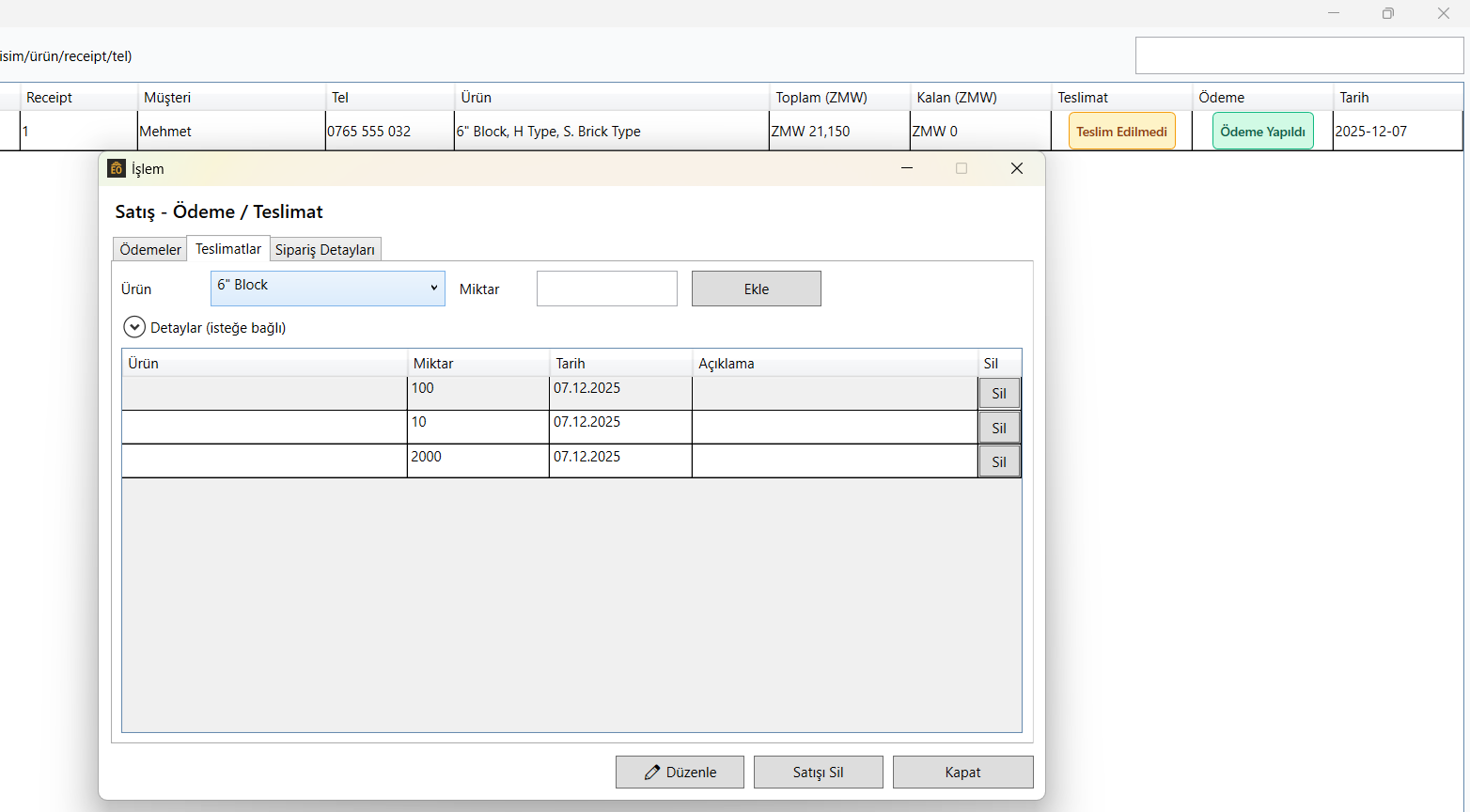The width and height of the screenshot is (1470, 812).
Task: Click the Ekle button
Action: pyautogui.click(x=757, y=289)
